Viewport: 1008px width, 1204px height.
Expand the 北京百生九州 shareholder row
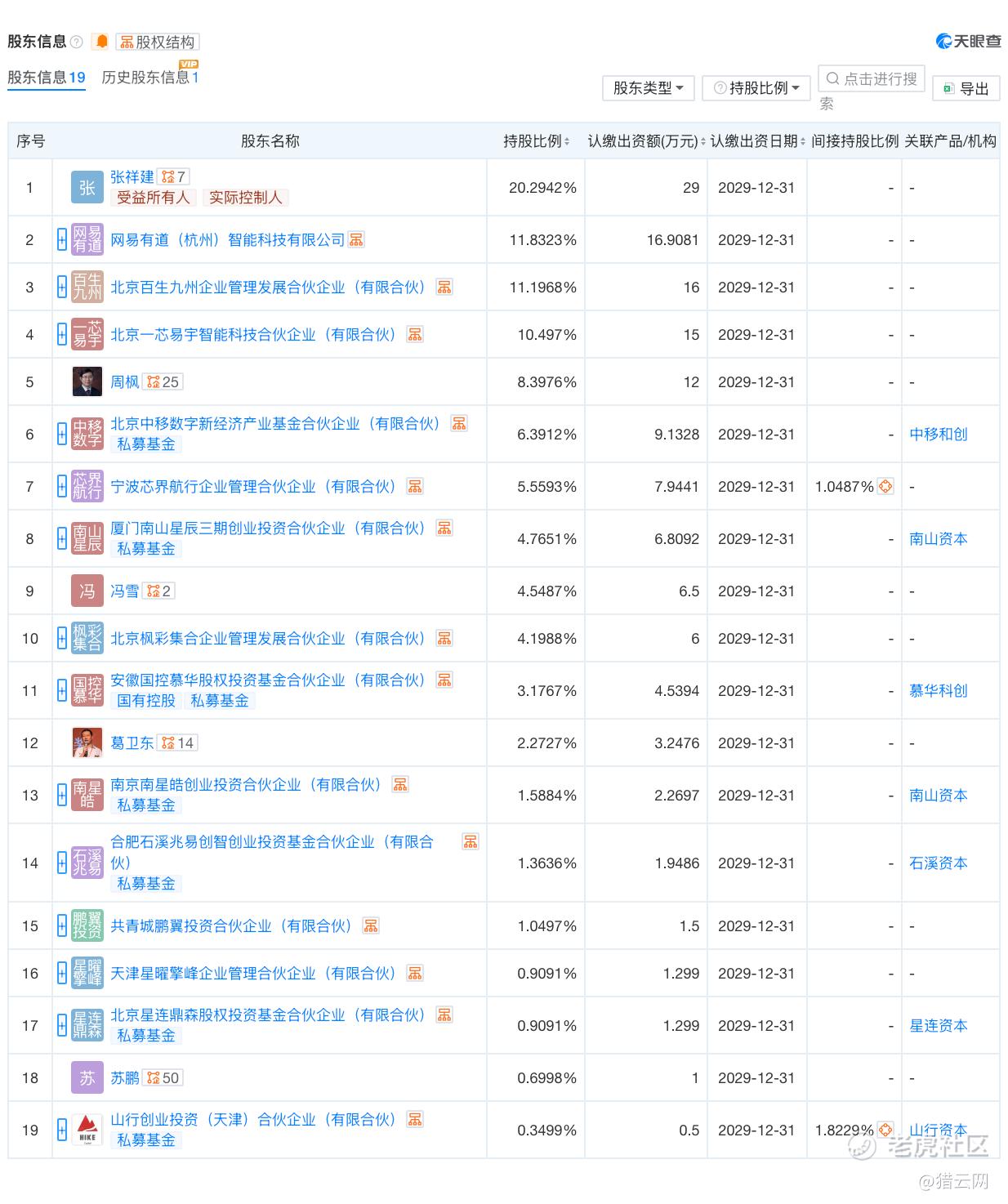click(x=62, y=288)
